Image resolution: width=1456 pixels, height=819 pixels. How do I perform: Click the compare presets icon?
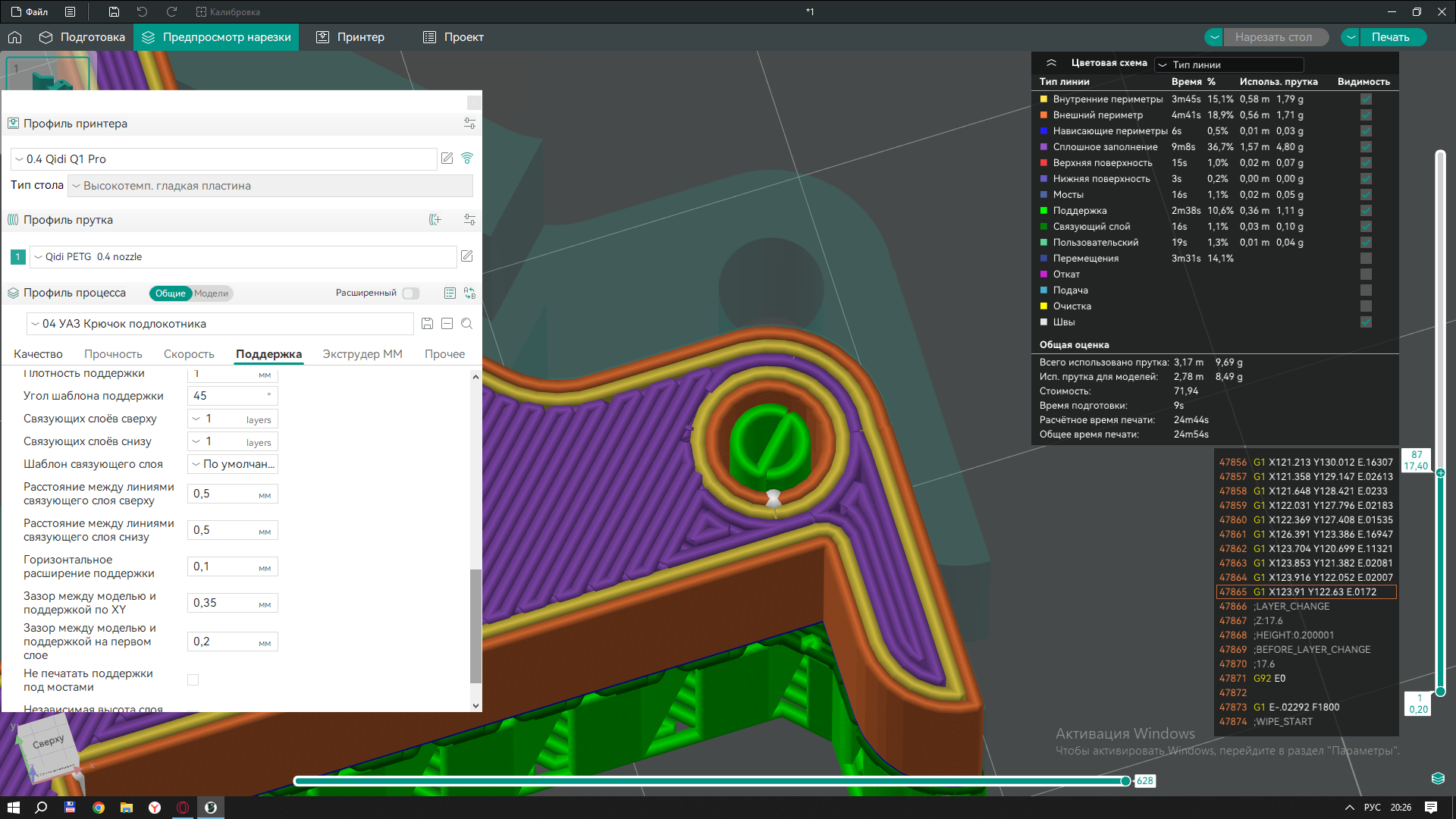coord(470,293)
